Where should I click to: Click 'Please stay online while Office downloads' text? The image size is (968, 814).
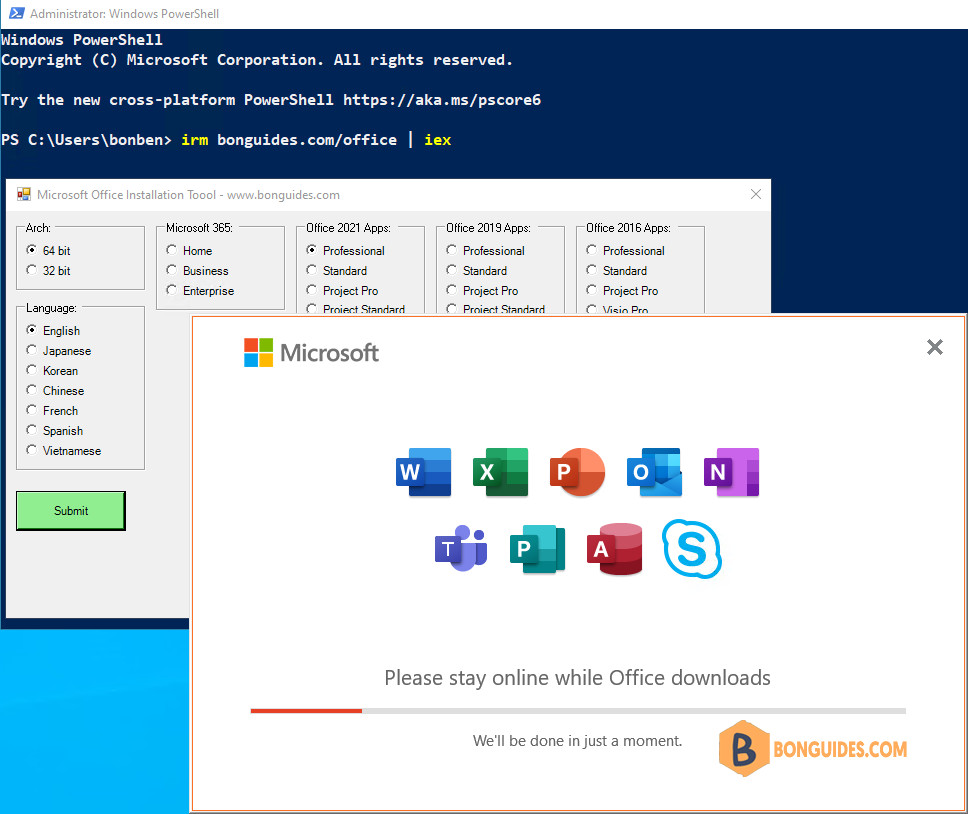(577, 678)
